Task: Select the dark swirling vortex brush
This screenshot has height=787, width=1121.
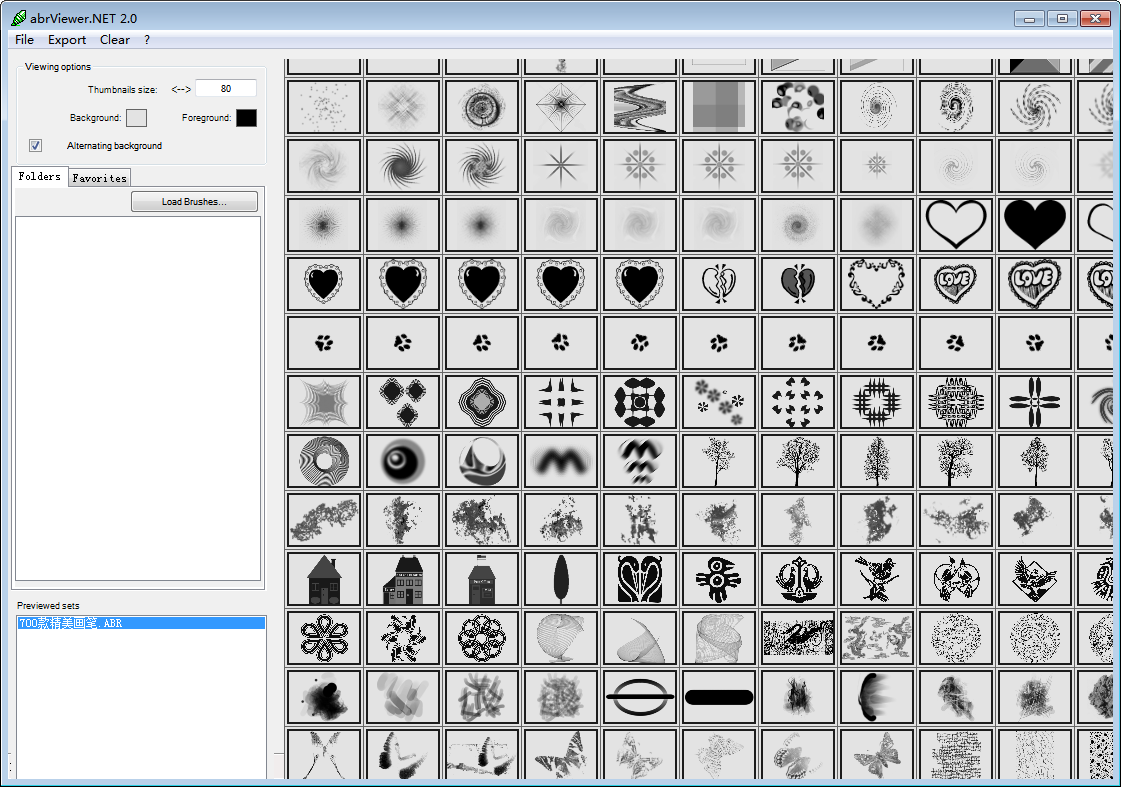Action: click(x=403, y=166)
